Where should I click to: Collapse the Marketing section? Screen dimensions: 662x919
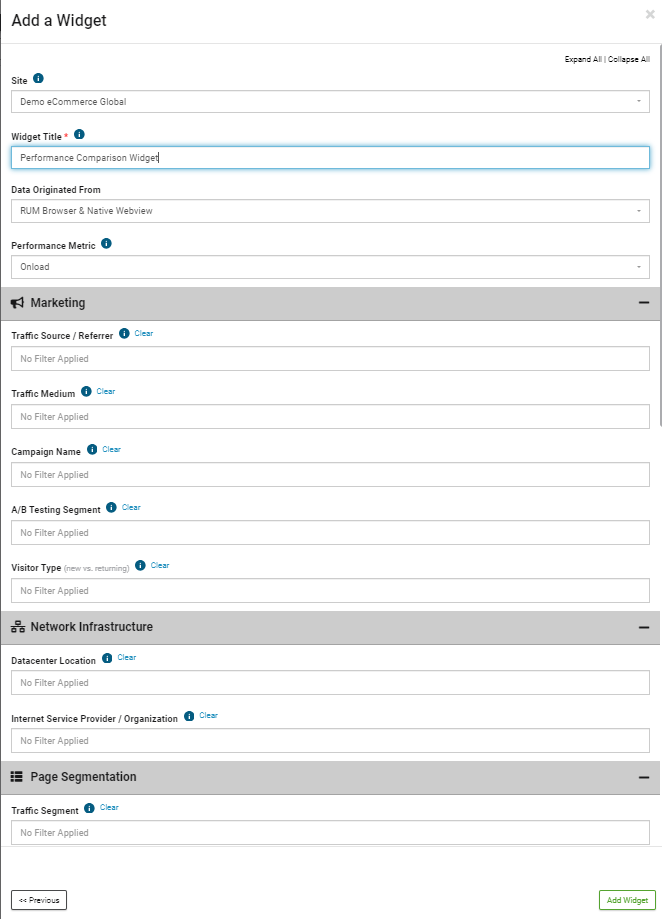pyautogui.click(x=644, y=303)
